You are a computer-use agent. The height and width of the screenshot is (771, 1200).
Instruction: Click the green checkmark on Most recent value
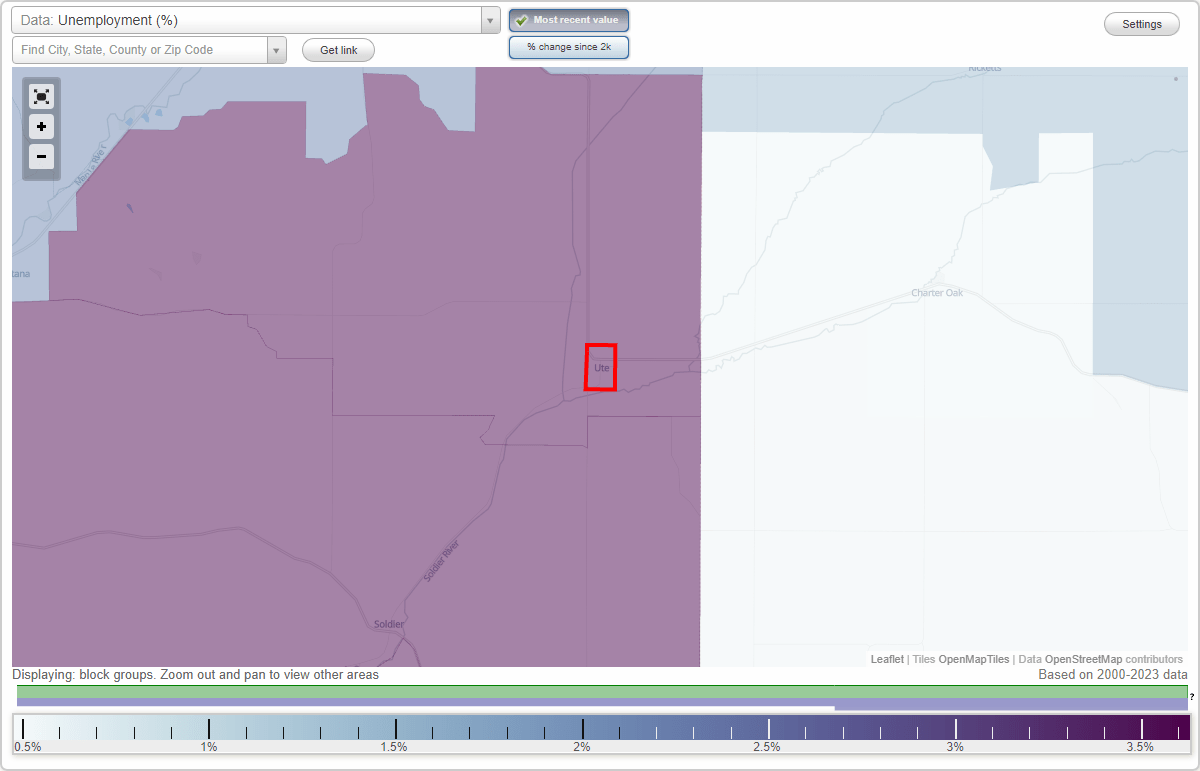point(521,20)
